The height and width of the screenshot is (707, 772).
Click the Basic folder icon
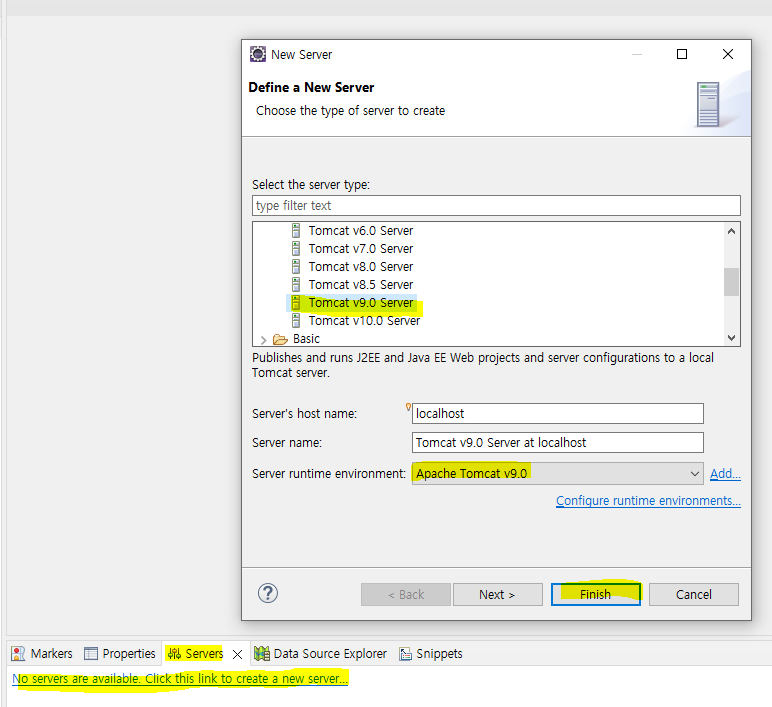pyautogui.click(x=280, y=339)
